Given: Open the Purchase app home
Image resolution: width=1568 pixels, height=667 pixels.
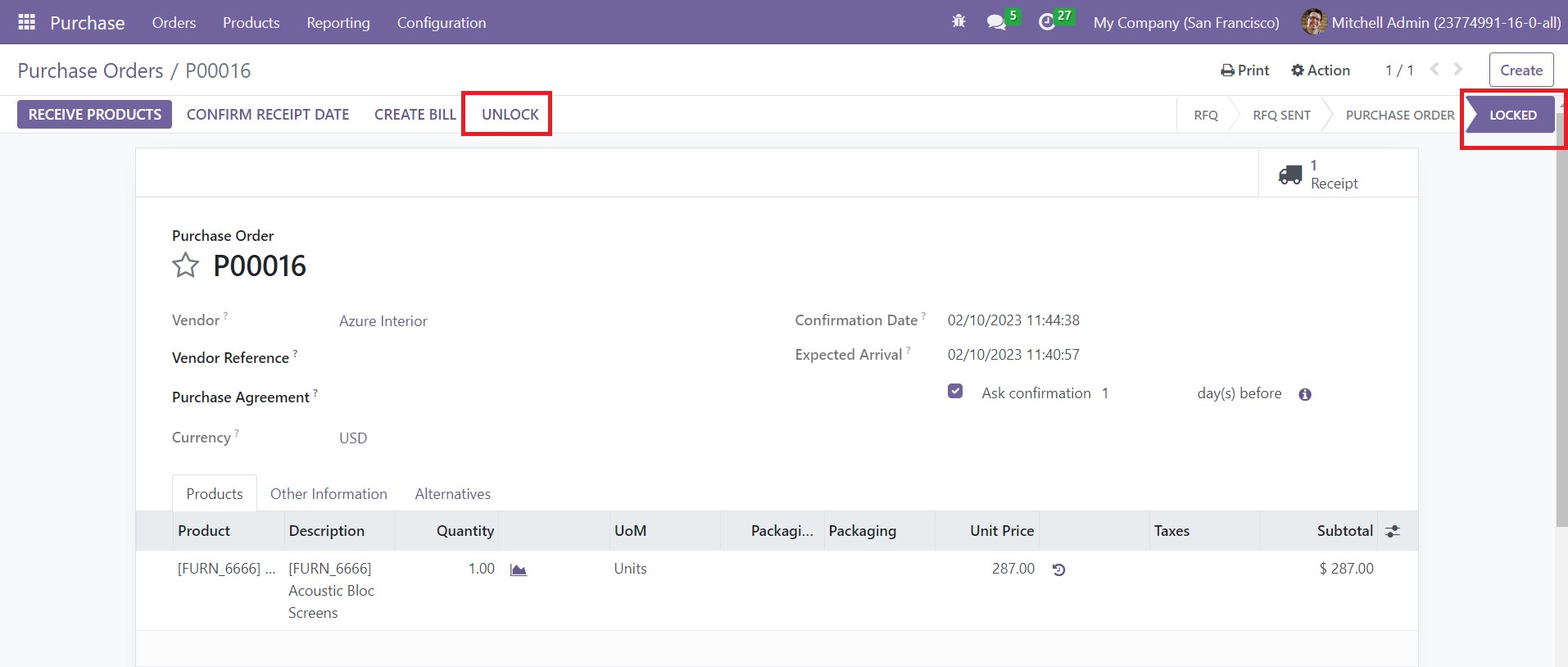Looking at the screenshot, I should click(x=87, y=23).
